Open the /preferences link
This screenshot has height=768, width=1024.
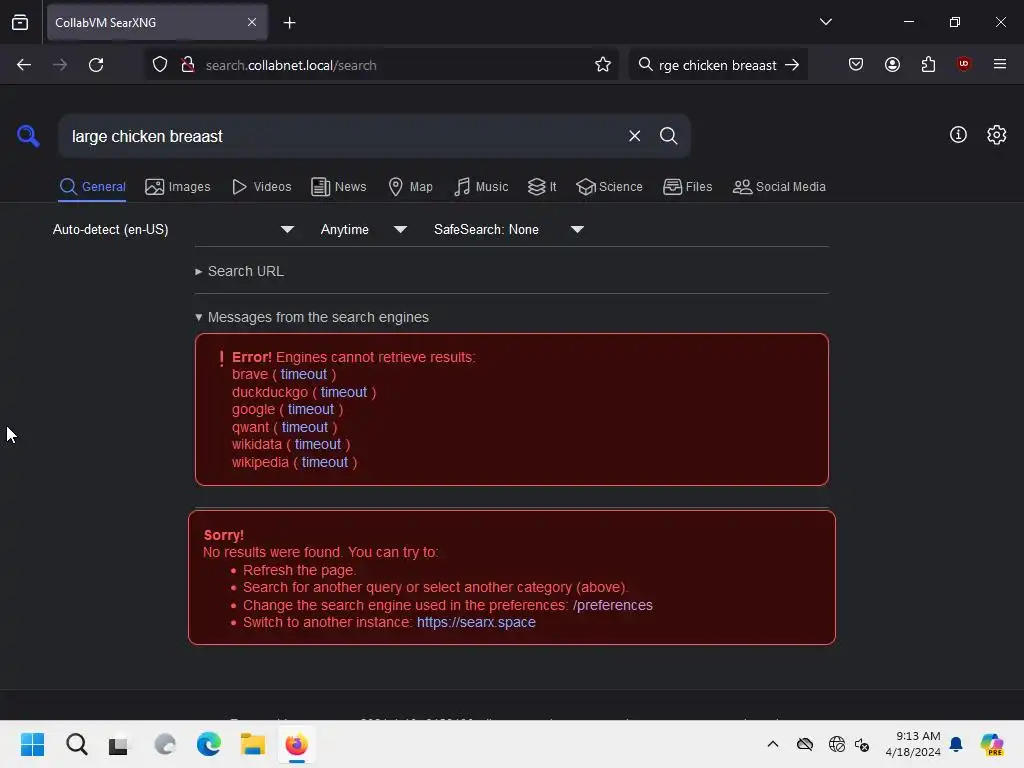[x=613, y=605]
